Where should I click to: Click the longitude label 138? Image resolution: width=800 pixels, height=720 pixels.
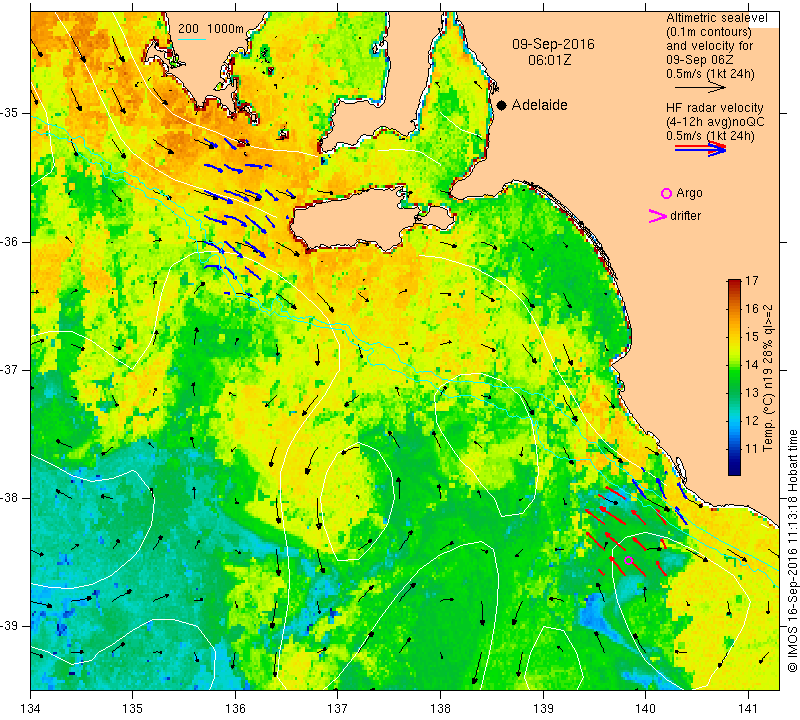point(440,709)
